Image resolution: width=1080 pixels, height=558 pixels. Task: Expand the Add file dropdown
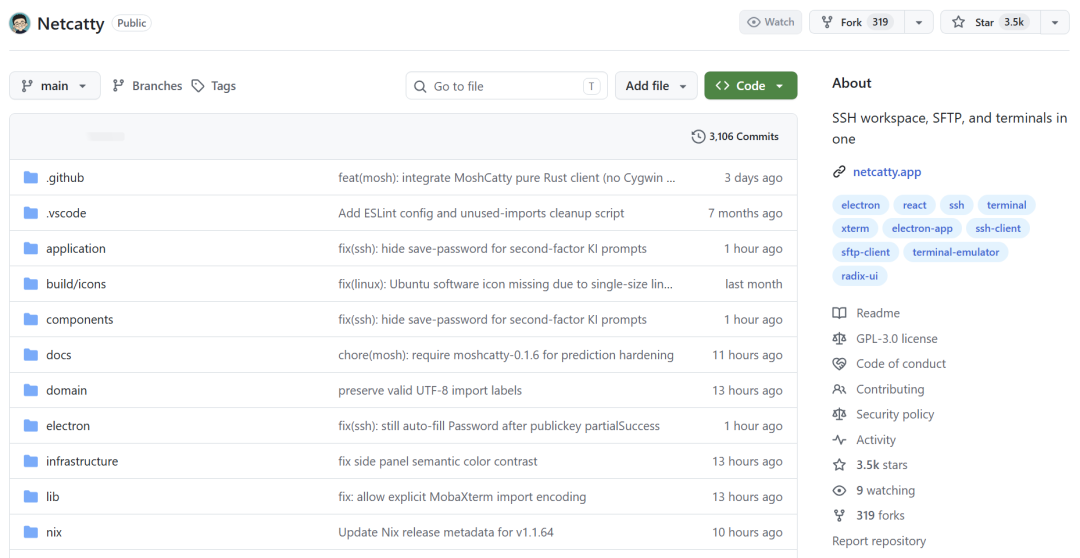[656, 85]
